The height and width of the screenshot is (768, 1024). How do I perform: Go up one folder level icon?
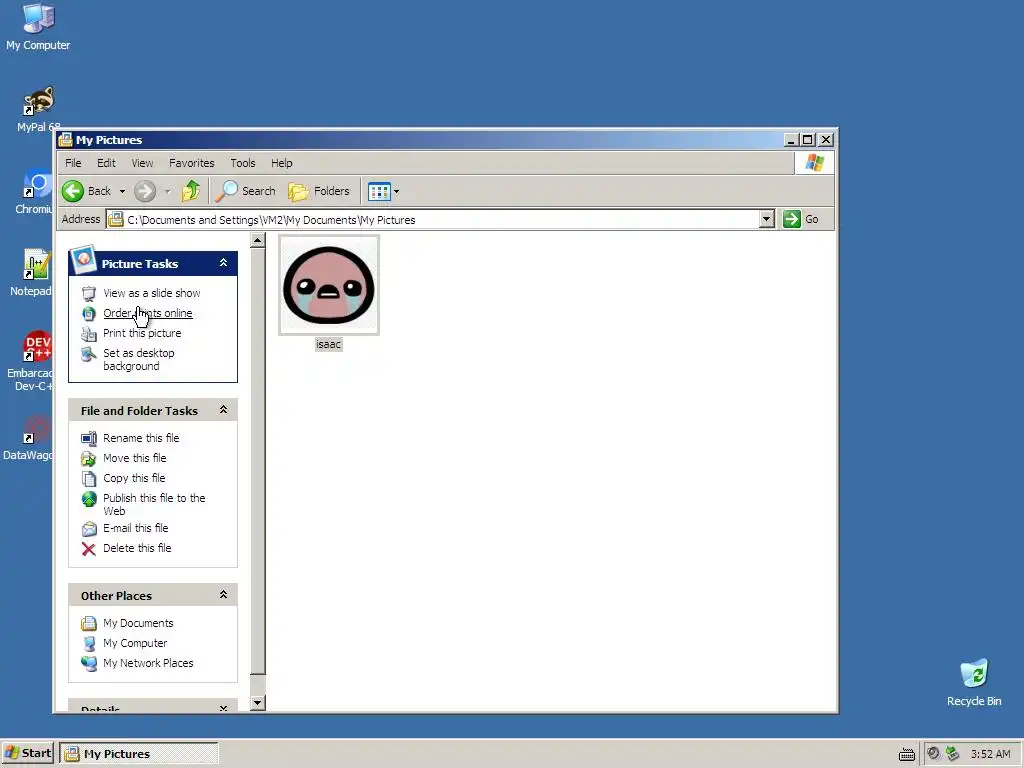pos(191,191)
